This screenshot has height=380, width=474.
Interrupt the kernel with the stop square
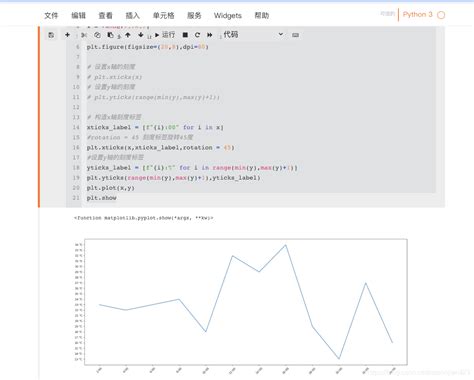tap(185, 35)
